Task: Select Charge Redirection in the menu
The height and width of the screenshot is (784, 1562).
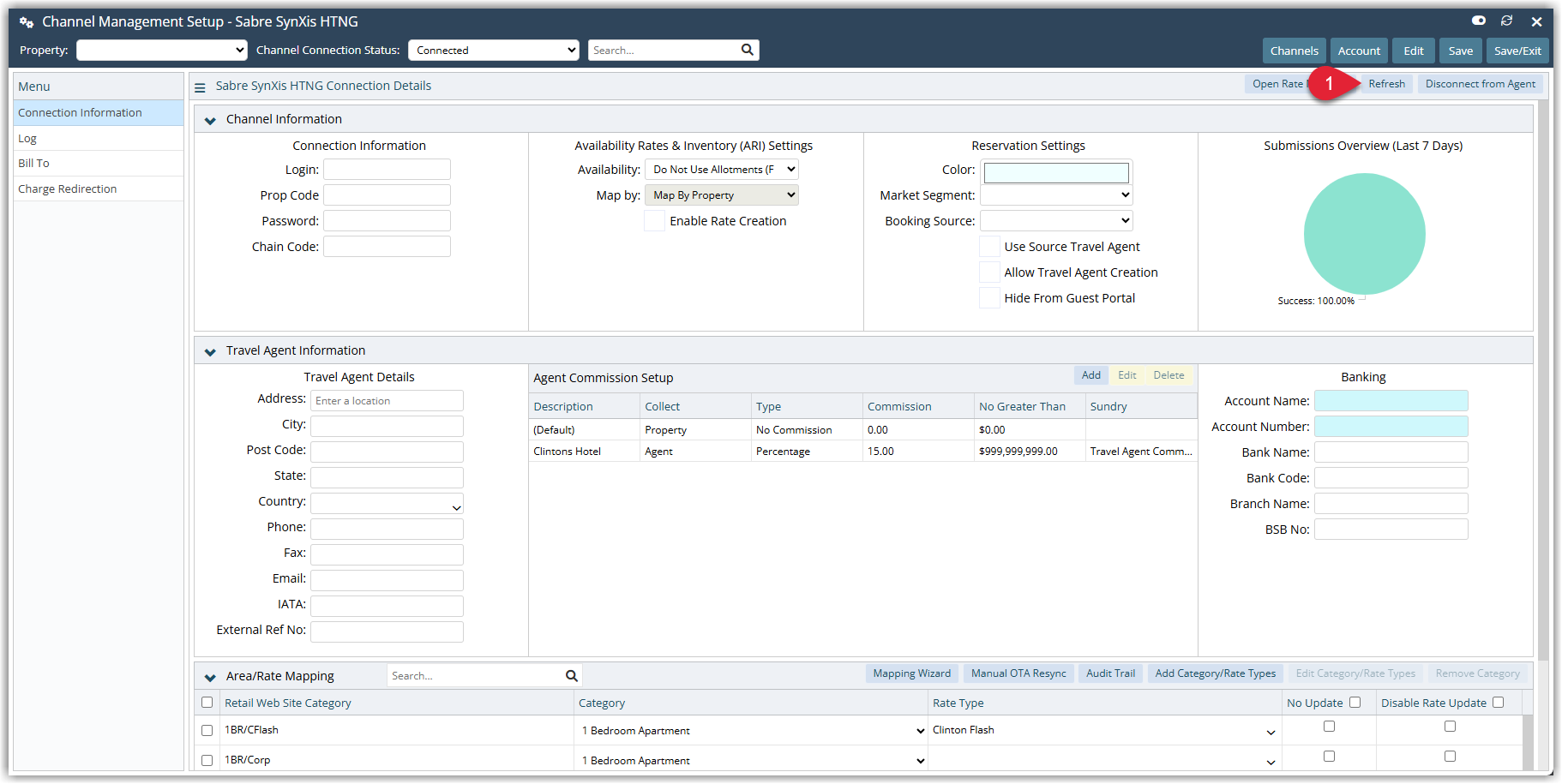Action: click(99, 189)
